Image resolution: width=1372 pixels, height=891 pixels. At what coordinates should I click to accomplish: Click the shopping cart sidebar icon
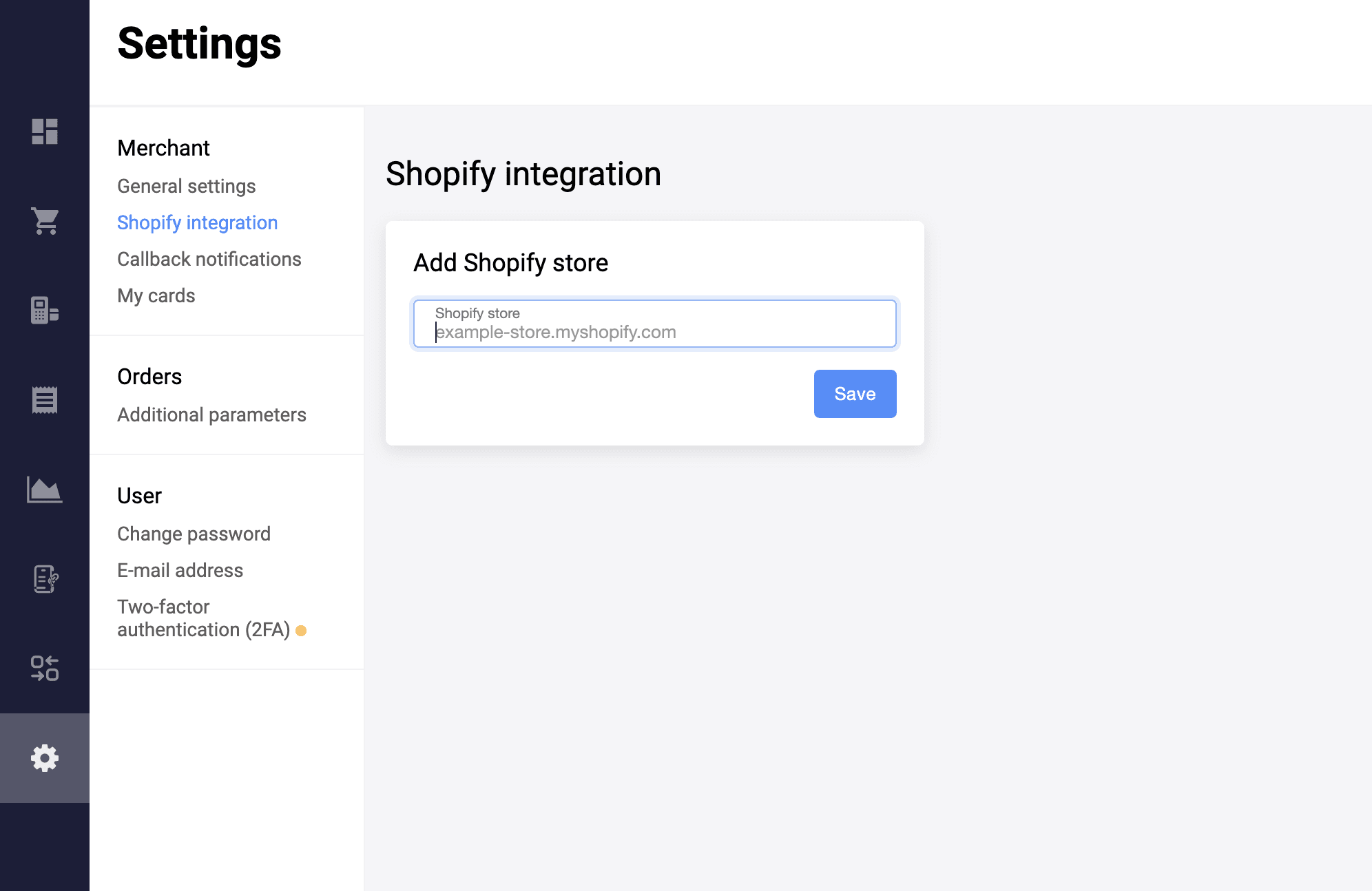(x=45, y=221)
